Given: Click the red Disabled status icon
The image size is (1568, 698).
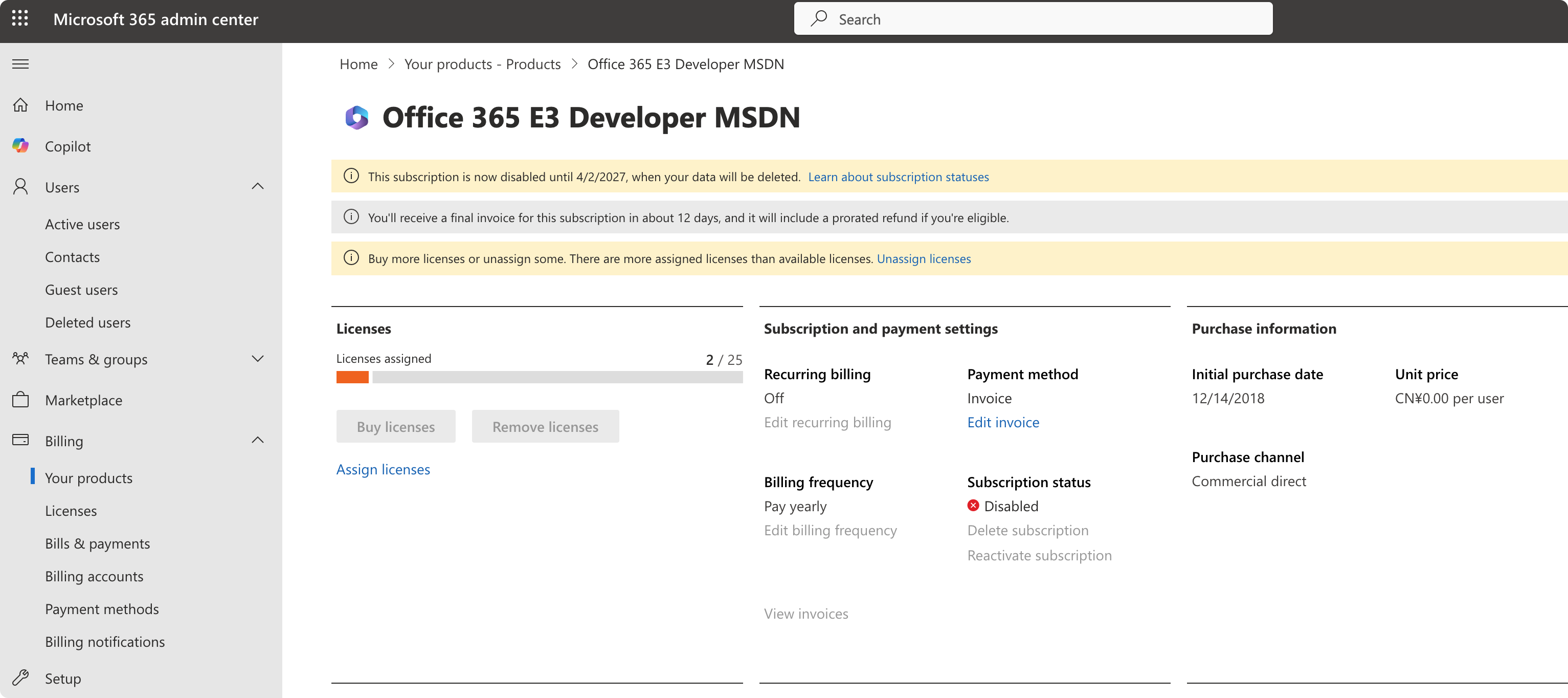Looking at the screenshot, I should click(x=973, y=506).
